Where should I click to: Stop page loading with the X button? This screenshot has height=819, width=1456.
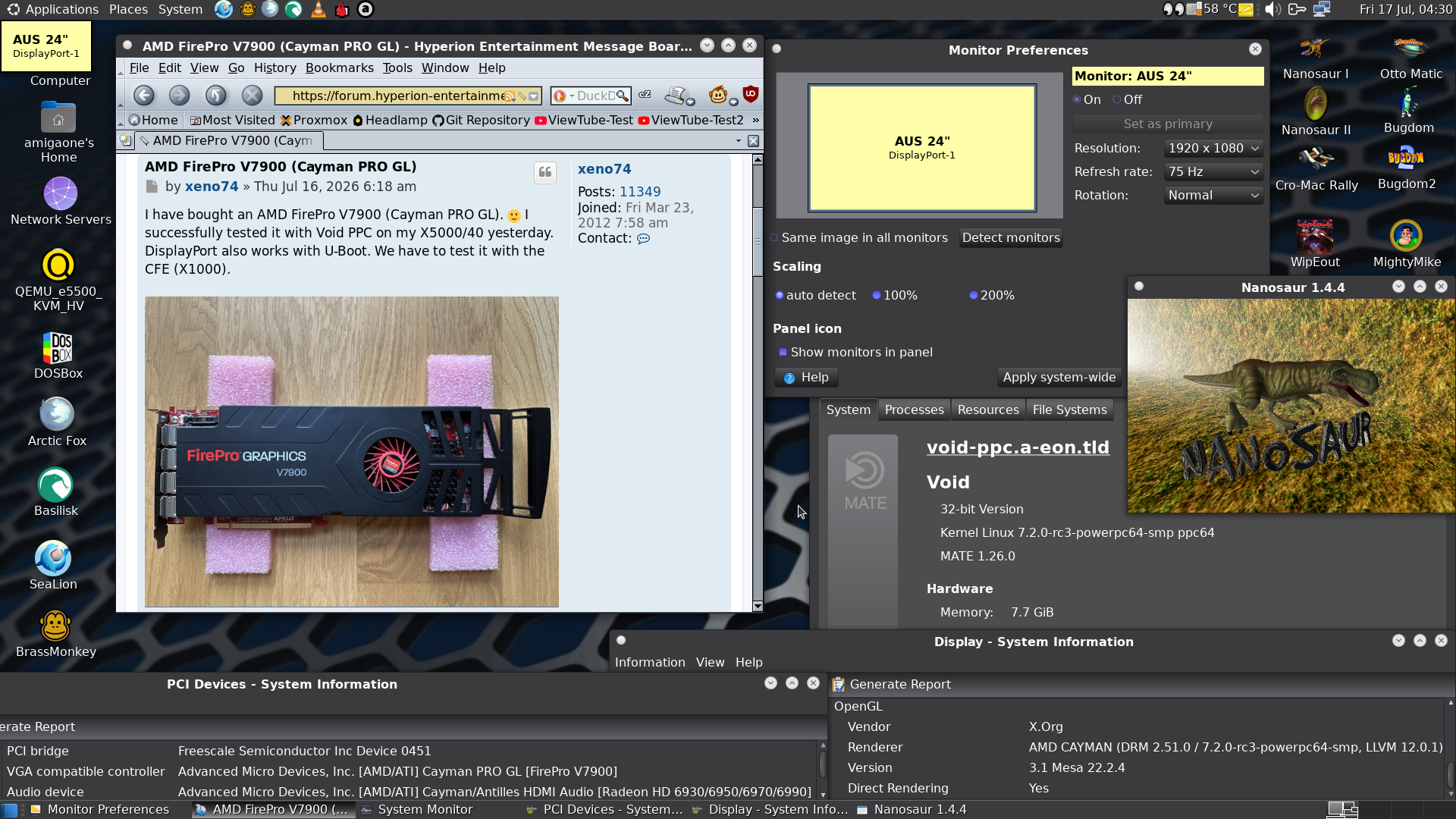coord(252,96)
